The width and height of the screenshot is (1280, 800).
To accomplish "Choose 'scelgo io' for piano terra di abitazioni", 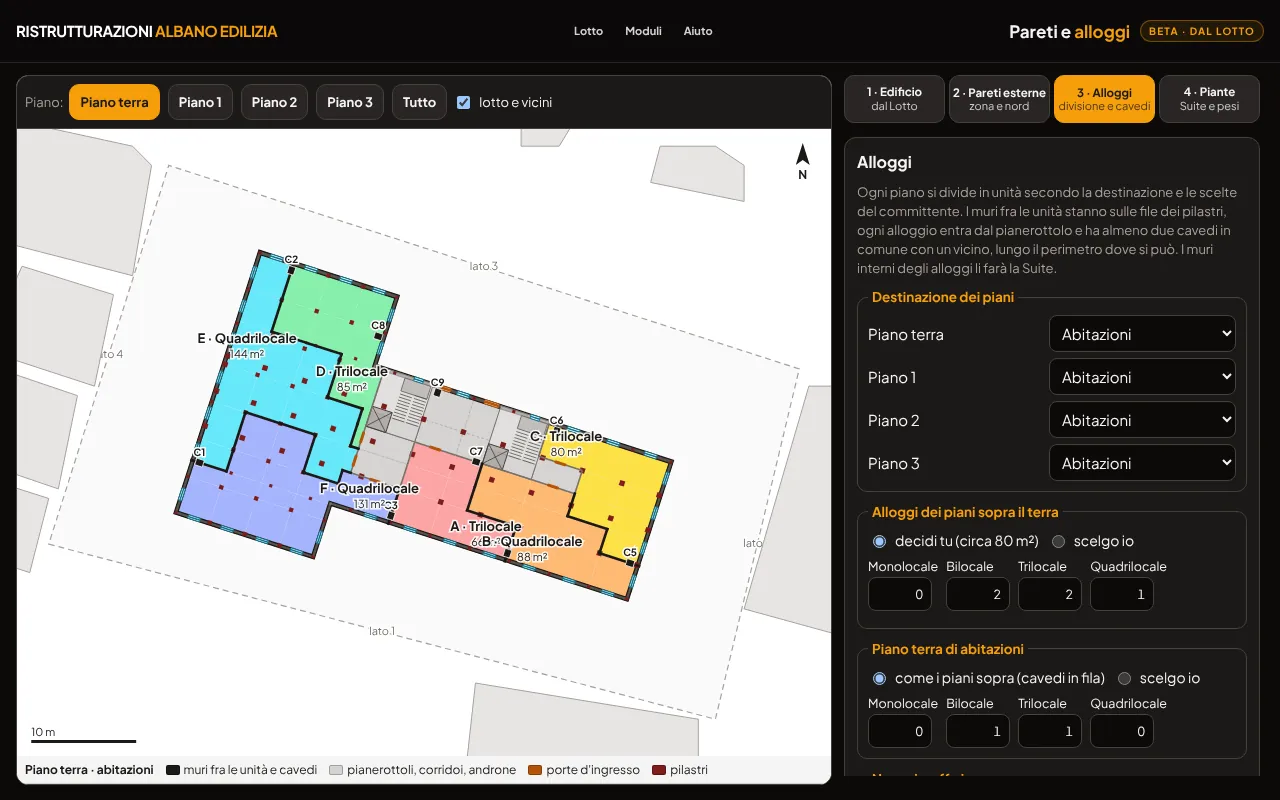I will (1124, 678).
